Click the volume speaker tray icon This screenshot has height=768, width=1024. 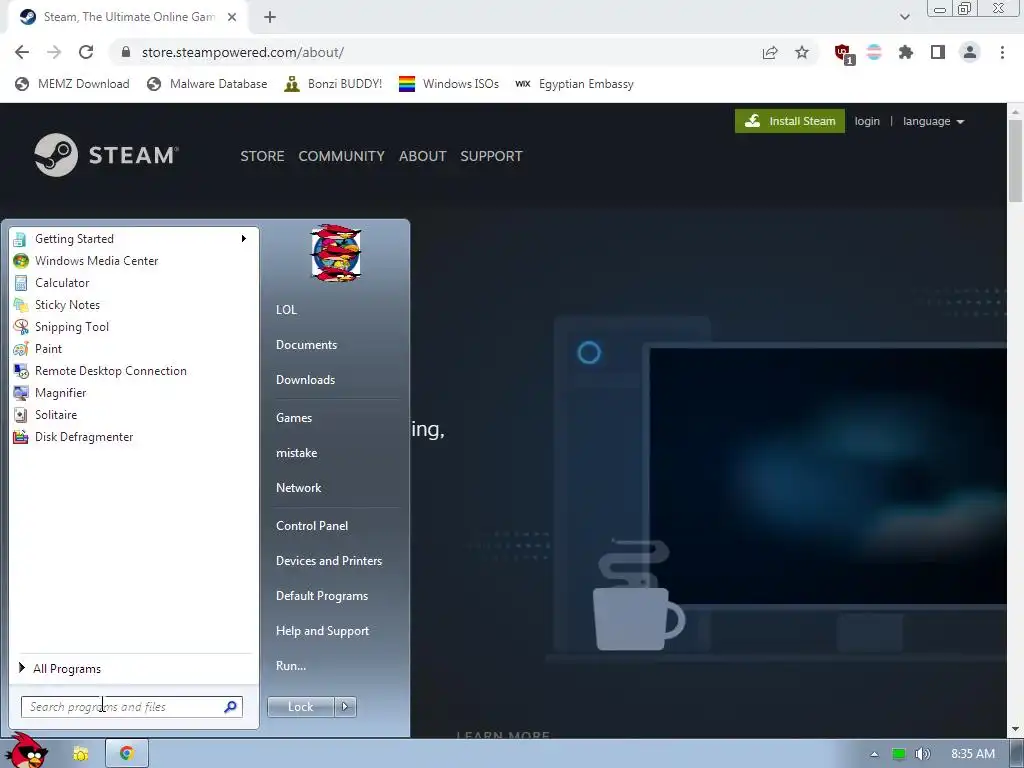pos(923,754)
